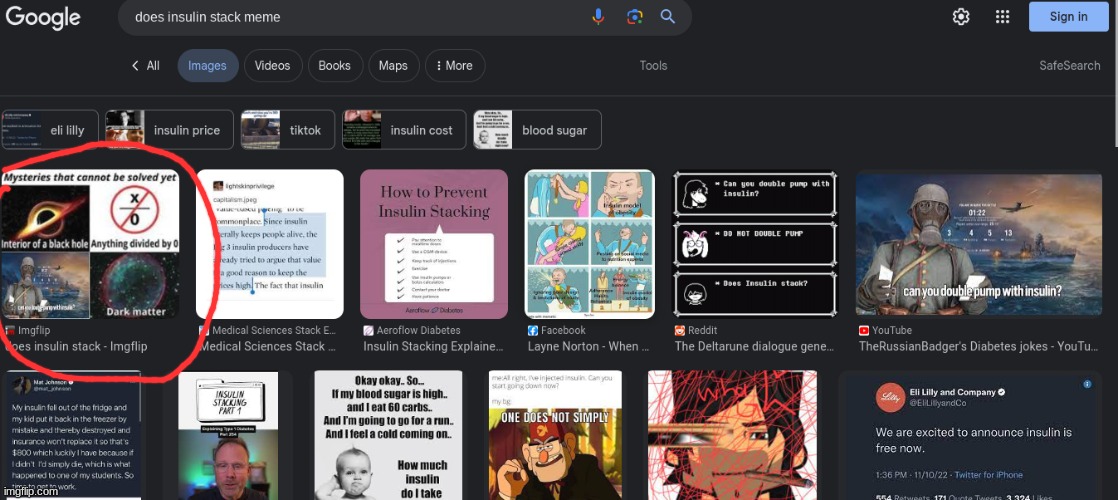This screenshot has width=1118, height=500.
Task: Open the Tools options
Action: tap(653, 66)
